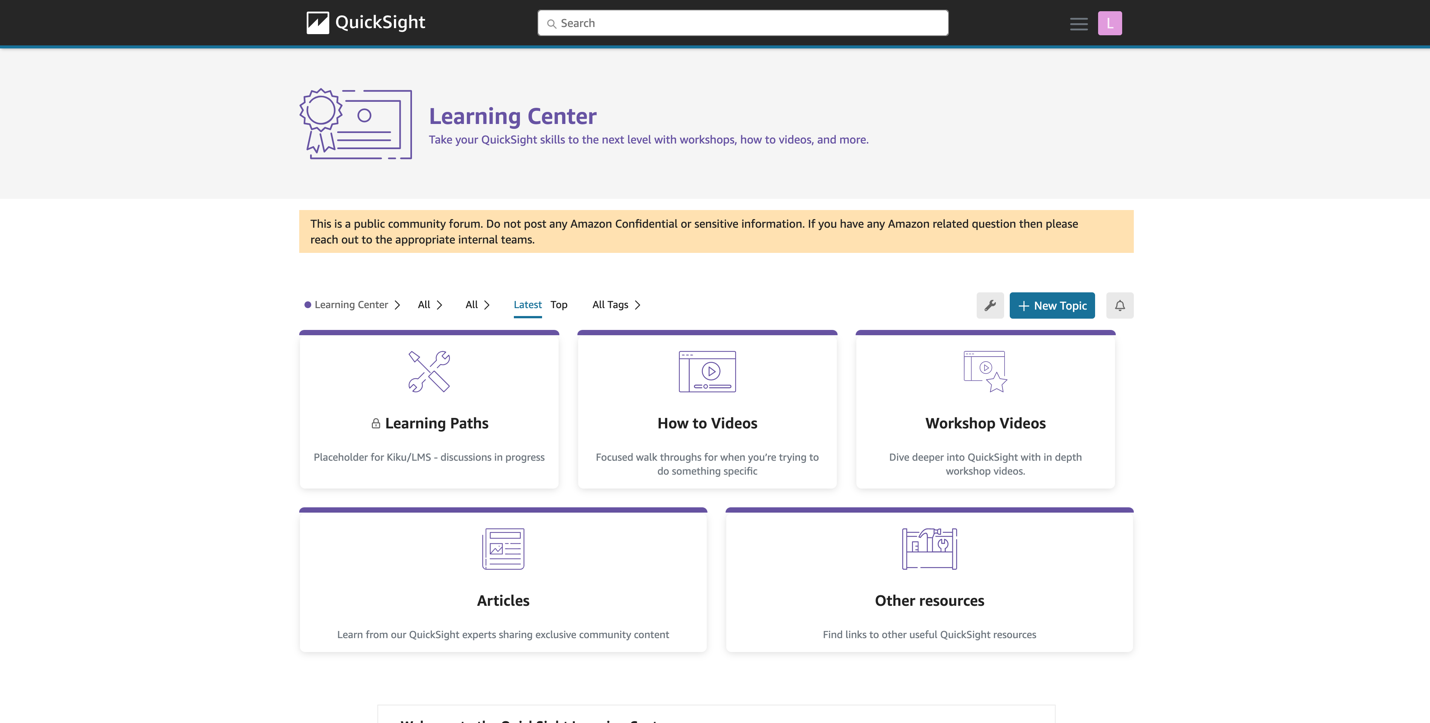The image size is (1430, 723).
Task: Click the public community forum notice banner
Action: point(716,232)
